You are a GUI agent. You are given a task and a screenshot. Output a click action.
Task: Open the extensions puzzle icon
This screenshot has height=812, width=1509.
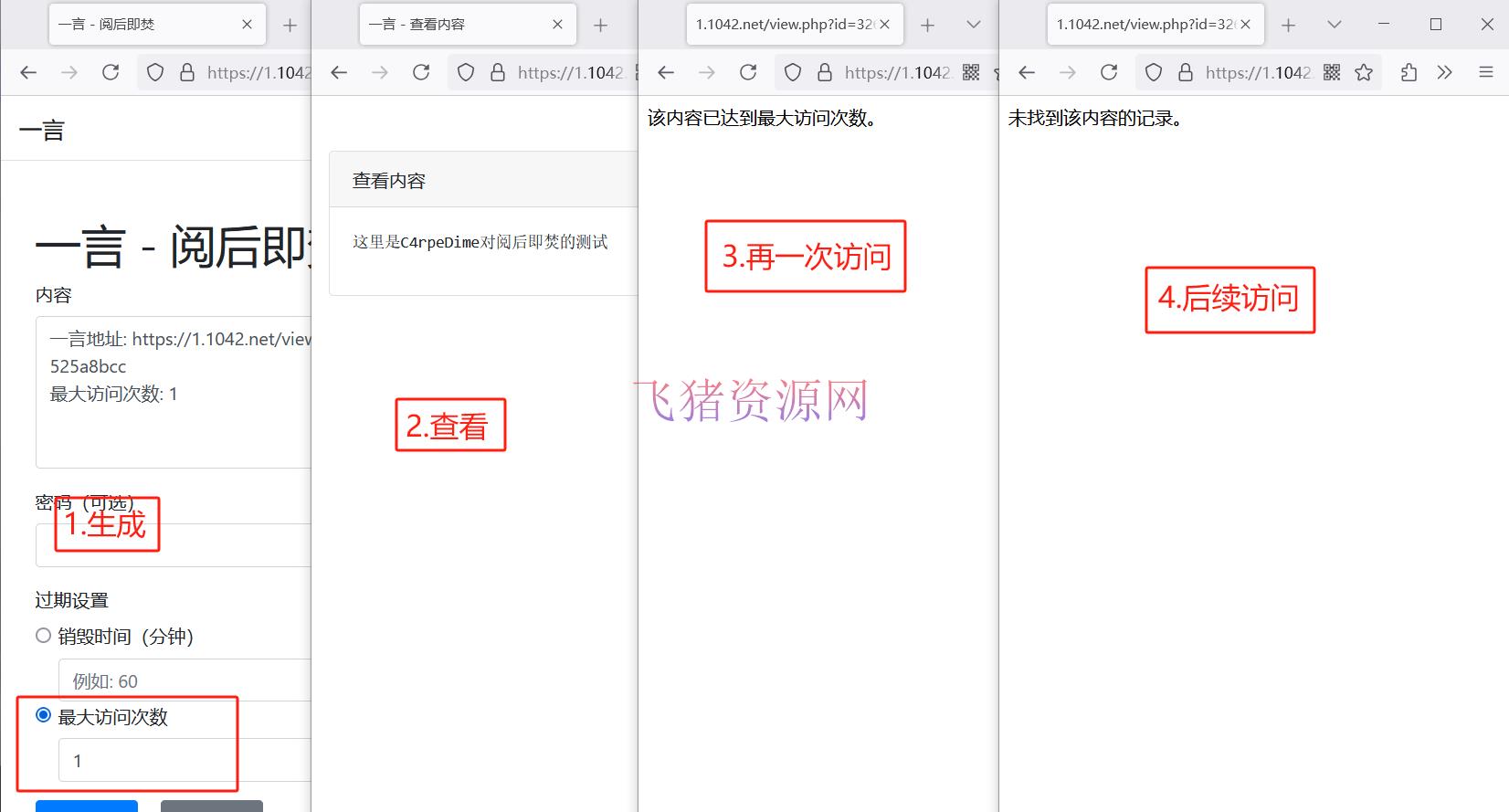[x=1409, y=72]
